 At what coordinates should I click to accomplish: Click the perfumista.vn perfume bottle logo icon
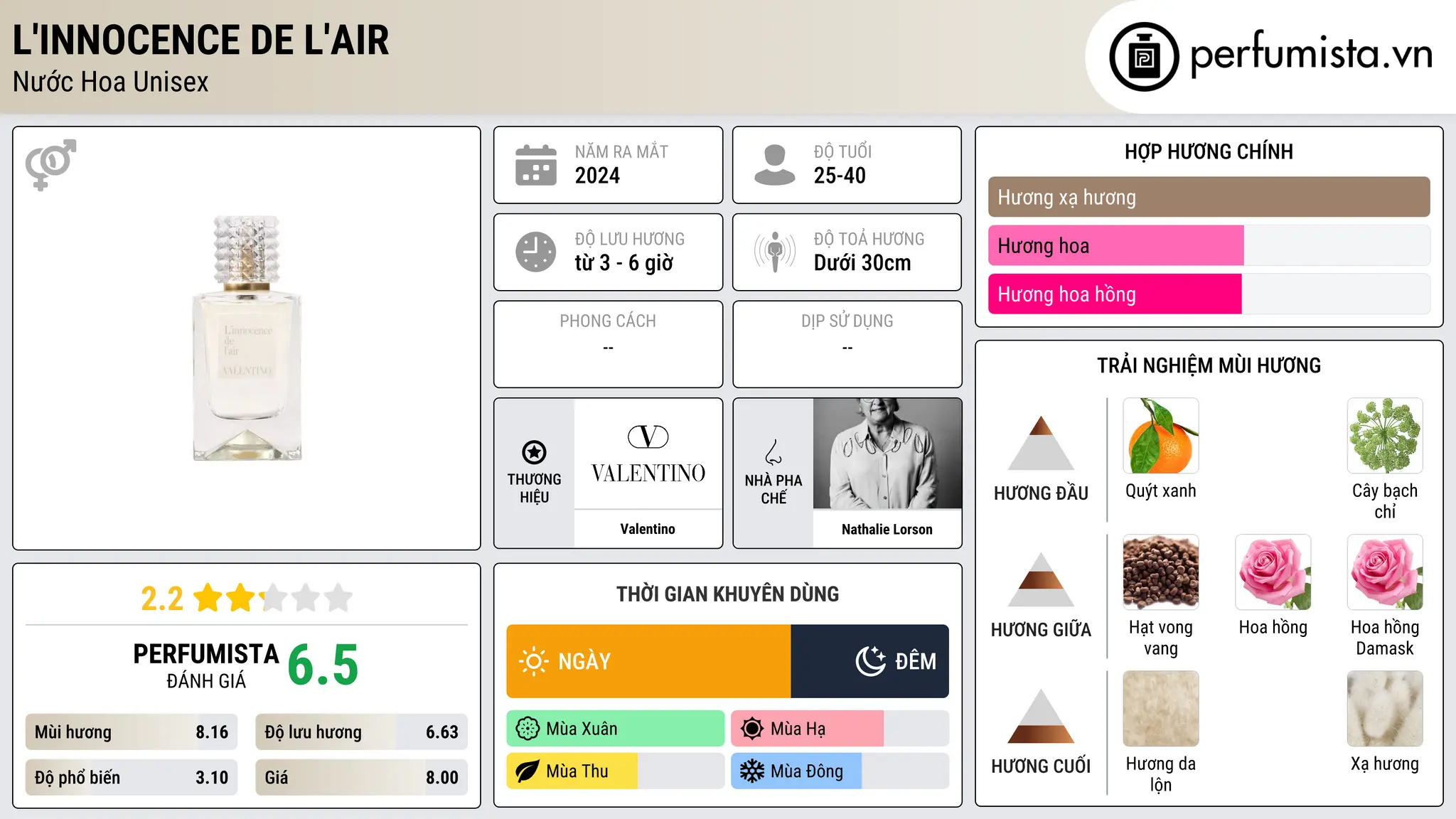pyautogui.click(x=1144, y=57)
